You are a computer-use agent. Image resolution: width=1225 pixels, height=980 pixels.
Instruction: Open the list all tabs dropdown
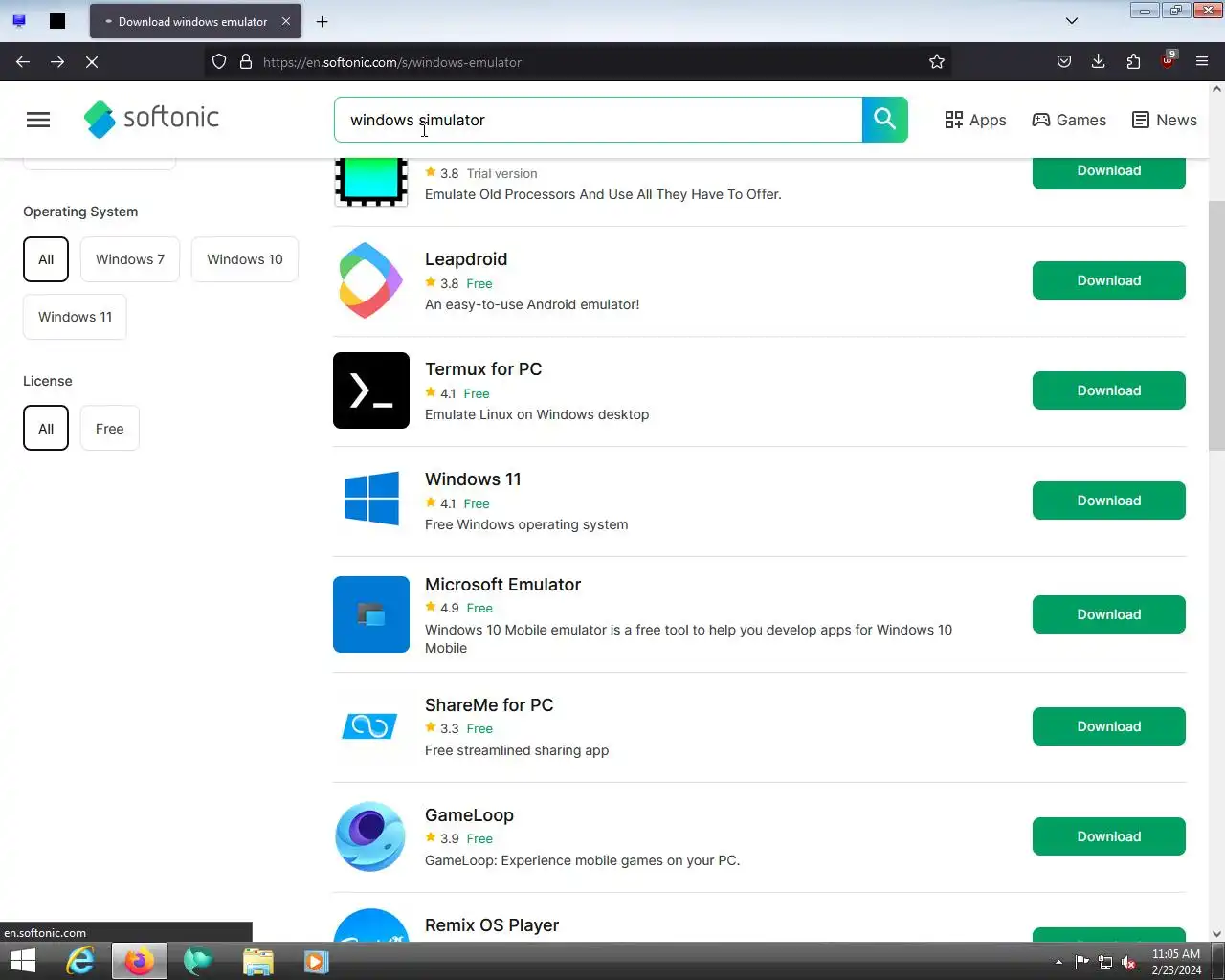1072,21
